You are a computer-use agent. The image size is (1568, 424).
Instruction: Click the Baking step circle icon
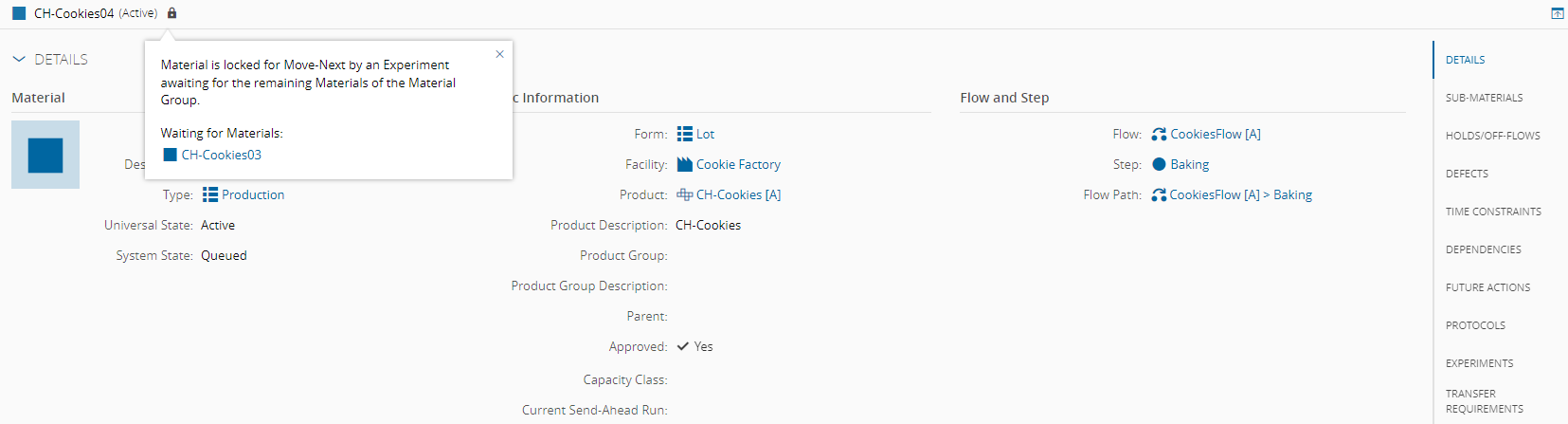click(x=1159, y=164)
